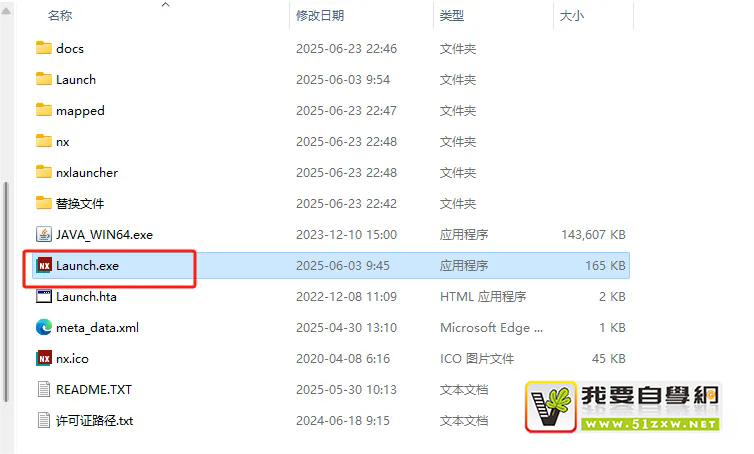Viewport: 754px width, 454px height.
Task: Click the NX icon of Launch.exe
Action: point(44,265)
